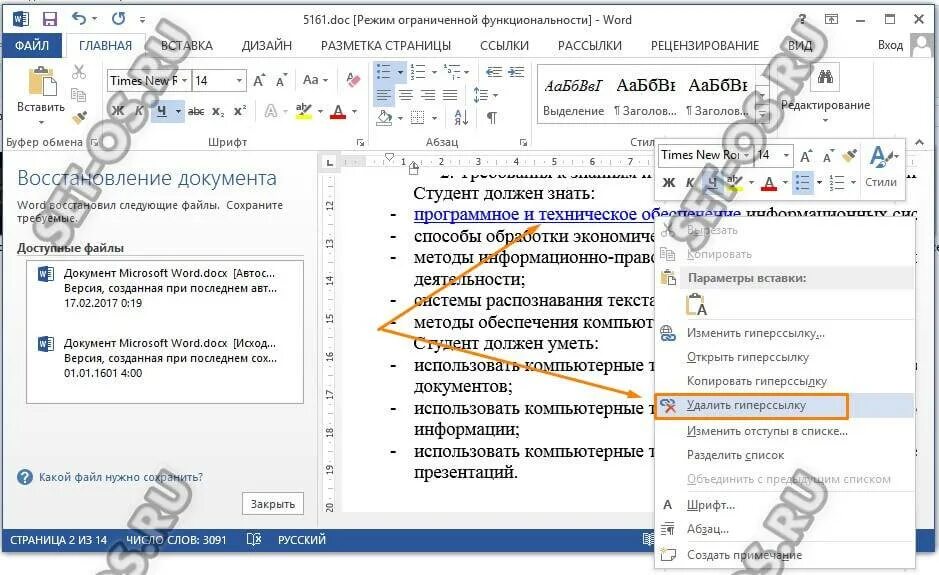Apply strikethrough abc formatting

coord(196,111)
